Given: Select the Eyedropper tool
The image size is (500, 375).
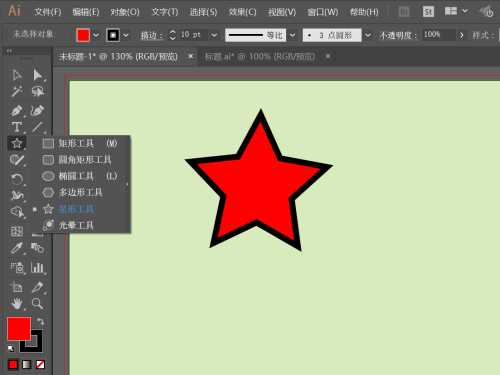Looking at the screenshot, I should point(17,248).
